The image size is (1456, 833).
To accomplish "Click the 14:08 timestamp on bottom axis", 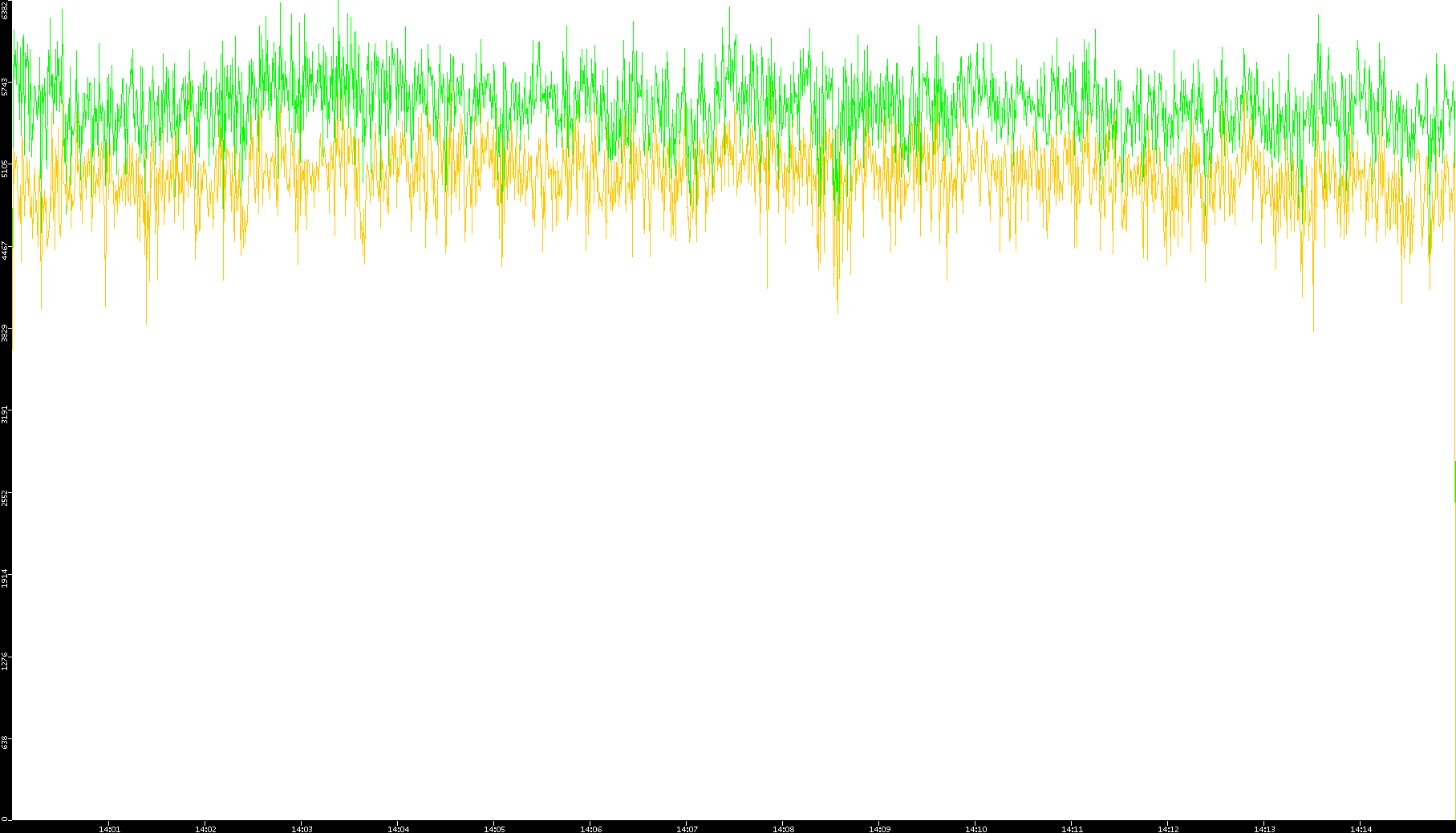I will point(783,829).
